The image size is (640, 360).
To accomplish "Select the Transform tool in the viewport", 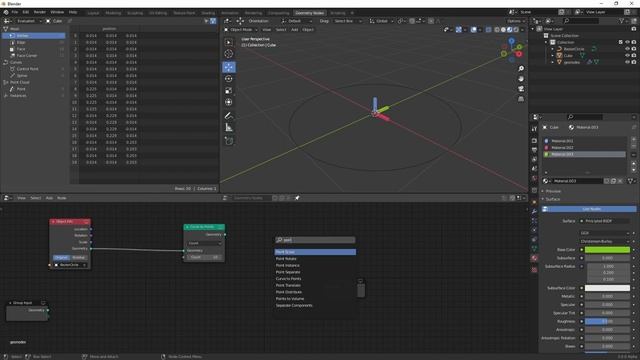I will [229, 102].
